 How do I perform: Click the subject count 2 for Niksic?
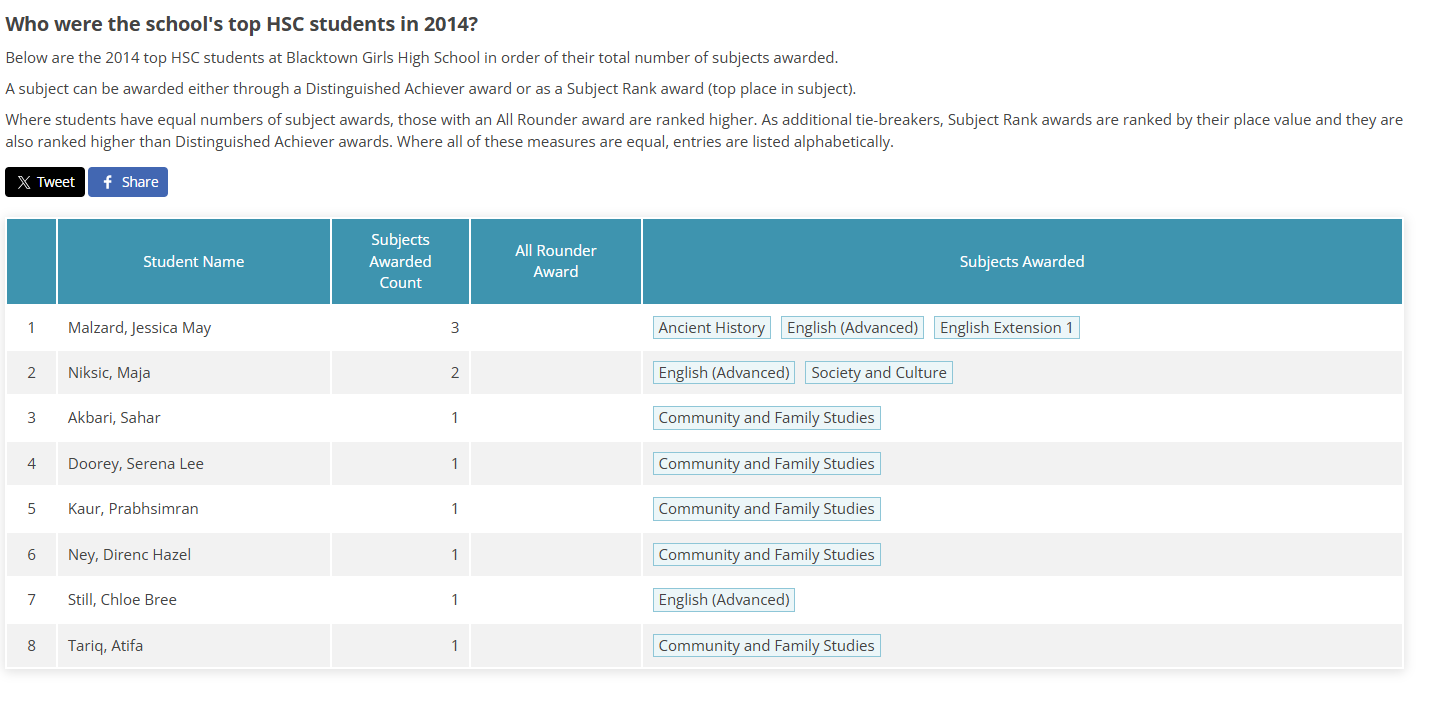[455, 373]
